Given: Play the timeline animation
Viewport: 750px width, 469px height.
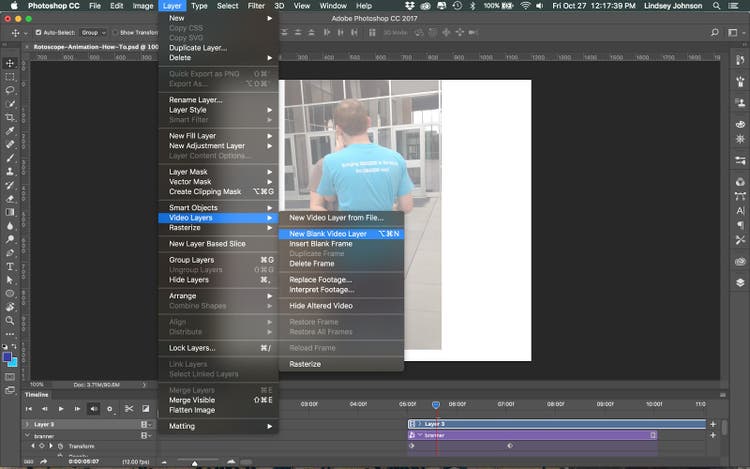Looking at the screenshot, I should tap(61, 409).
